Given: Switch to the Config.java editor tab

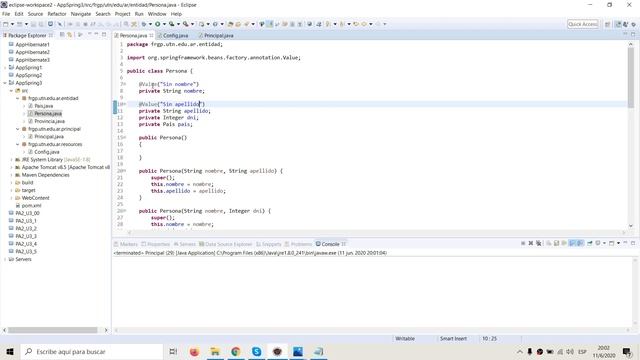Looking at the screenshot, I should pos(176,36).
